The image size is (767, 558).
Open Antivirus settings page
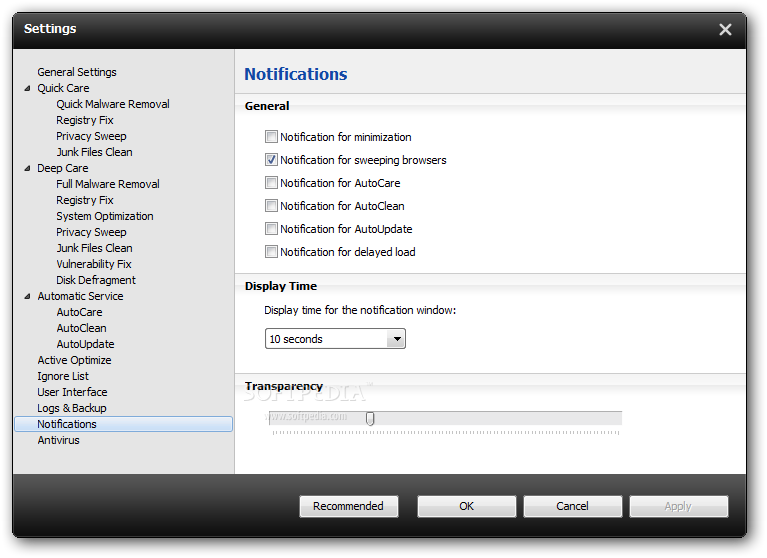pos(58,440)
